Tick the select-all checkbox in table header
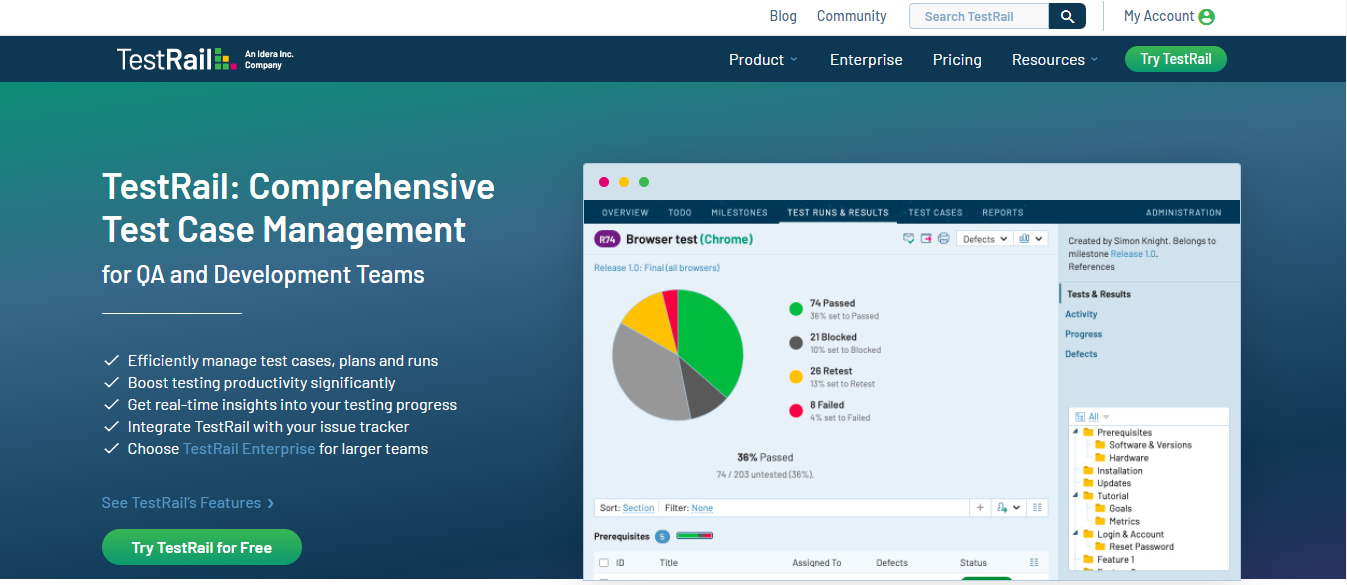This screenshot has height=585, width=1347. 603,563
